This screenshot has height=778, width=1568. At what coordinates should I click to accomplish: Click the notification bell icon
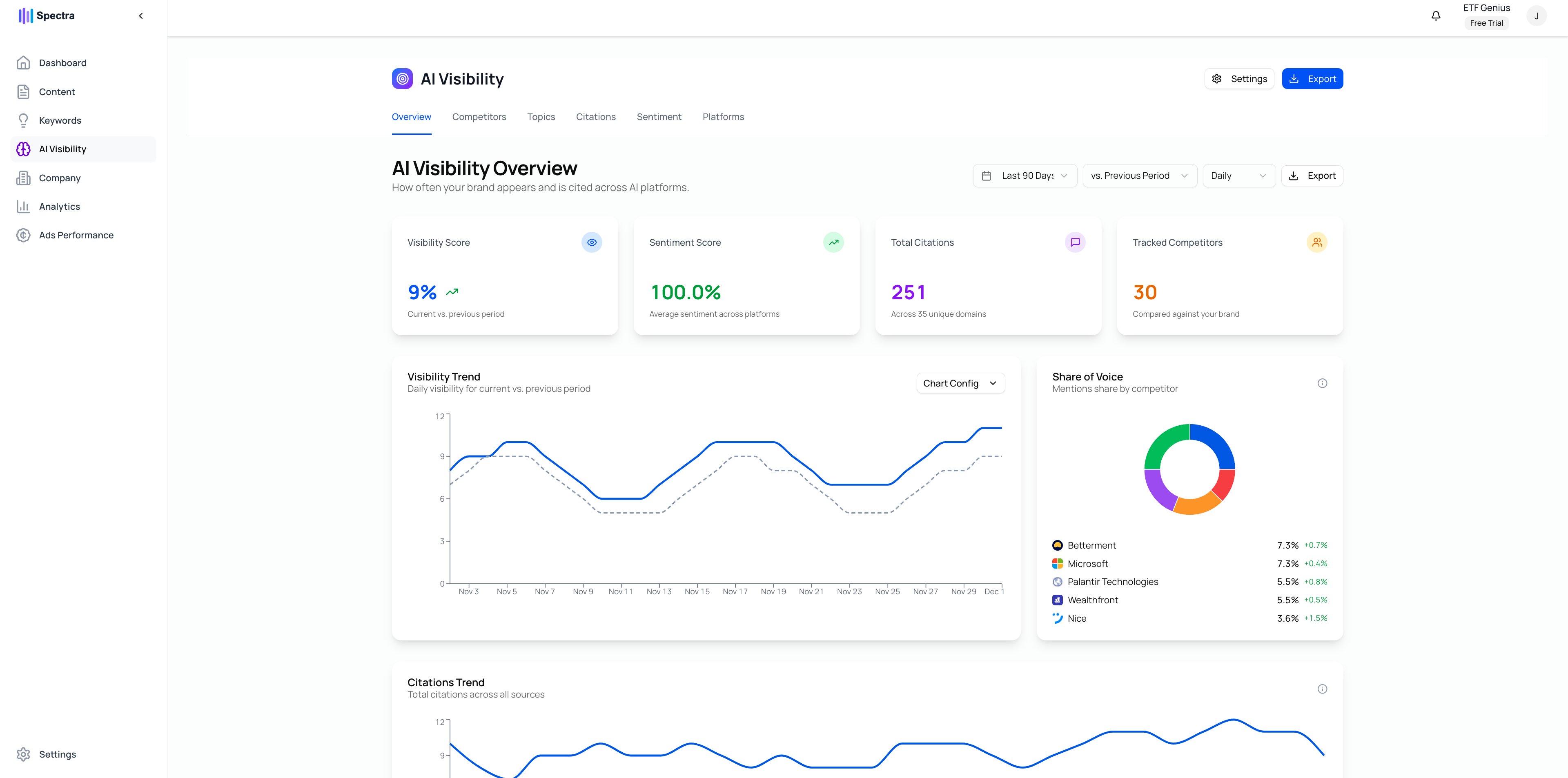click(1435, 16)
